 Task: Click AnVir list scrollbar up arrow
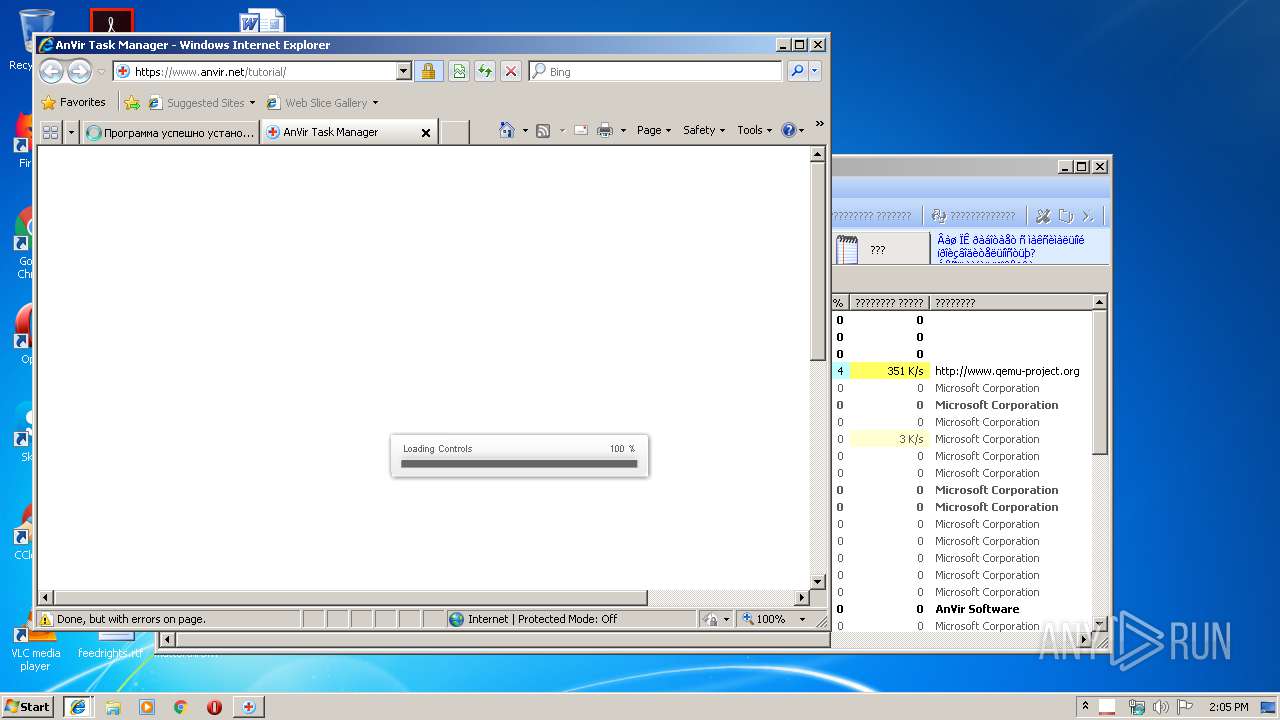click(x=1099, y=302)
